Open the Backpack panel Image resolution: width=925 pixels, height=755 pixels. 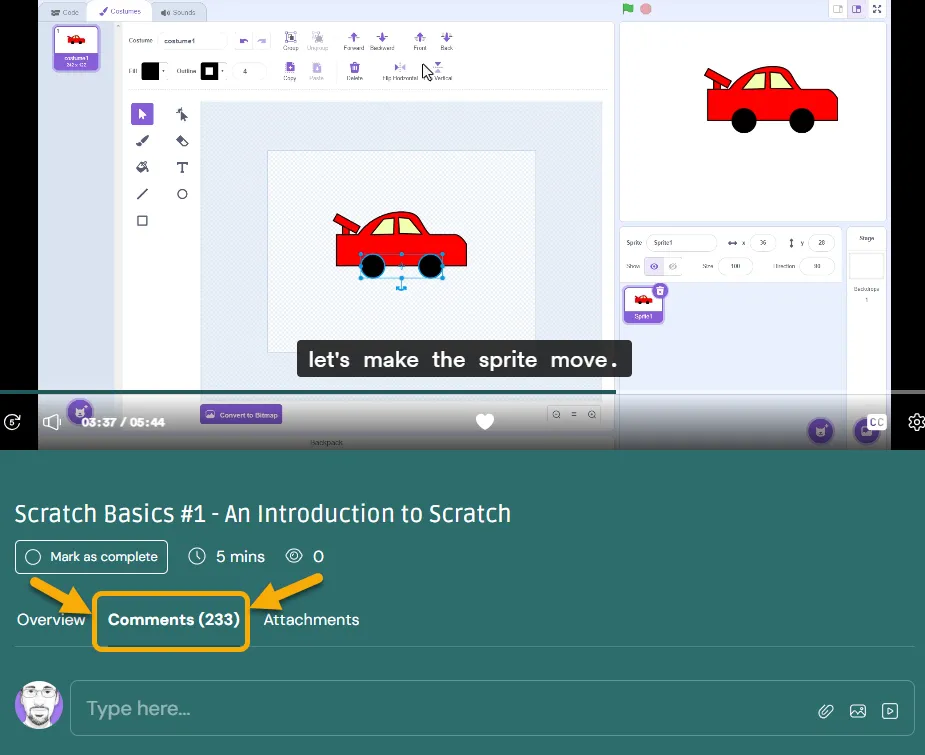tap(326, 442)
